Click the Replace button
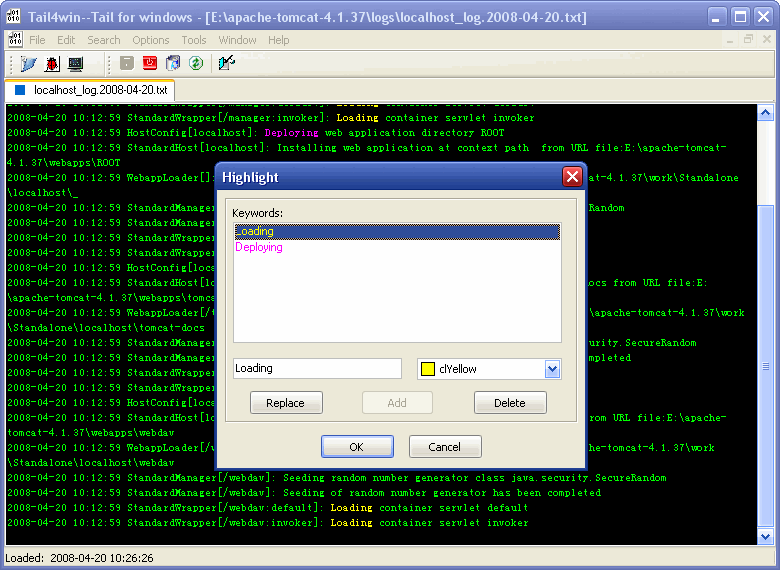The height and width of the screenshot is (570, 780). click(x=286, y=403)
